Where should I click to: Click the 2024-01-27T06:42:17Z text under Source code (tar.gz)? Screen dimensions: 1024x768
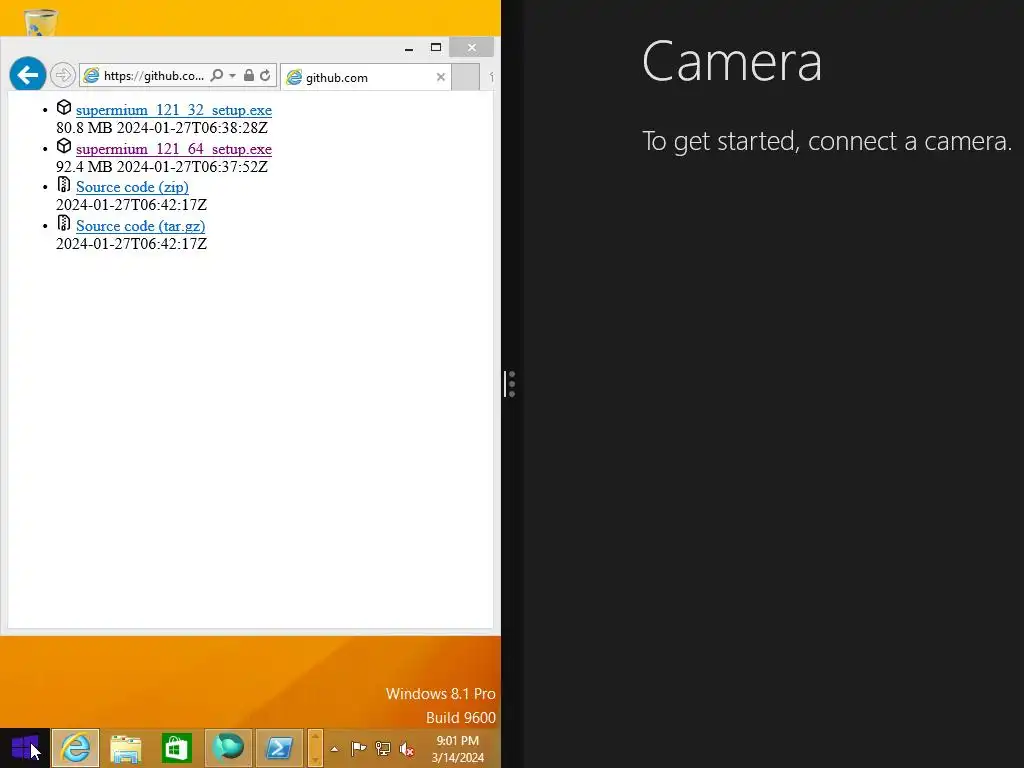coord(131,244)
